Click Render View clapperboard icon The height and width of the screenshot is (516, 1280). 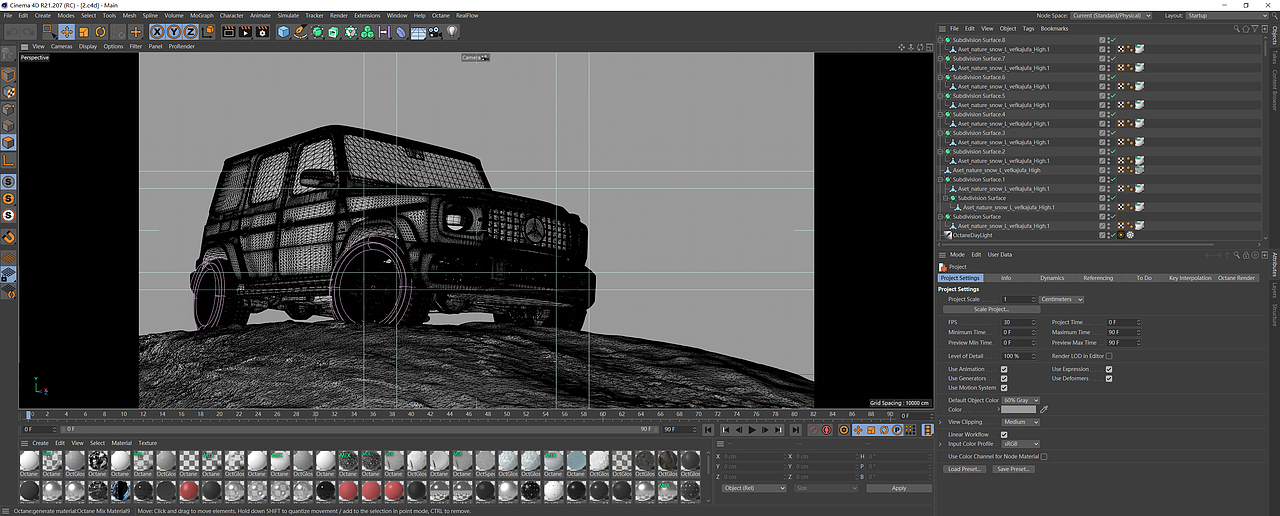pos(228,32)
